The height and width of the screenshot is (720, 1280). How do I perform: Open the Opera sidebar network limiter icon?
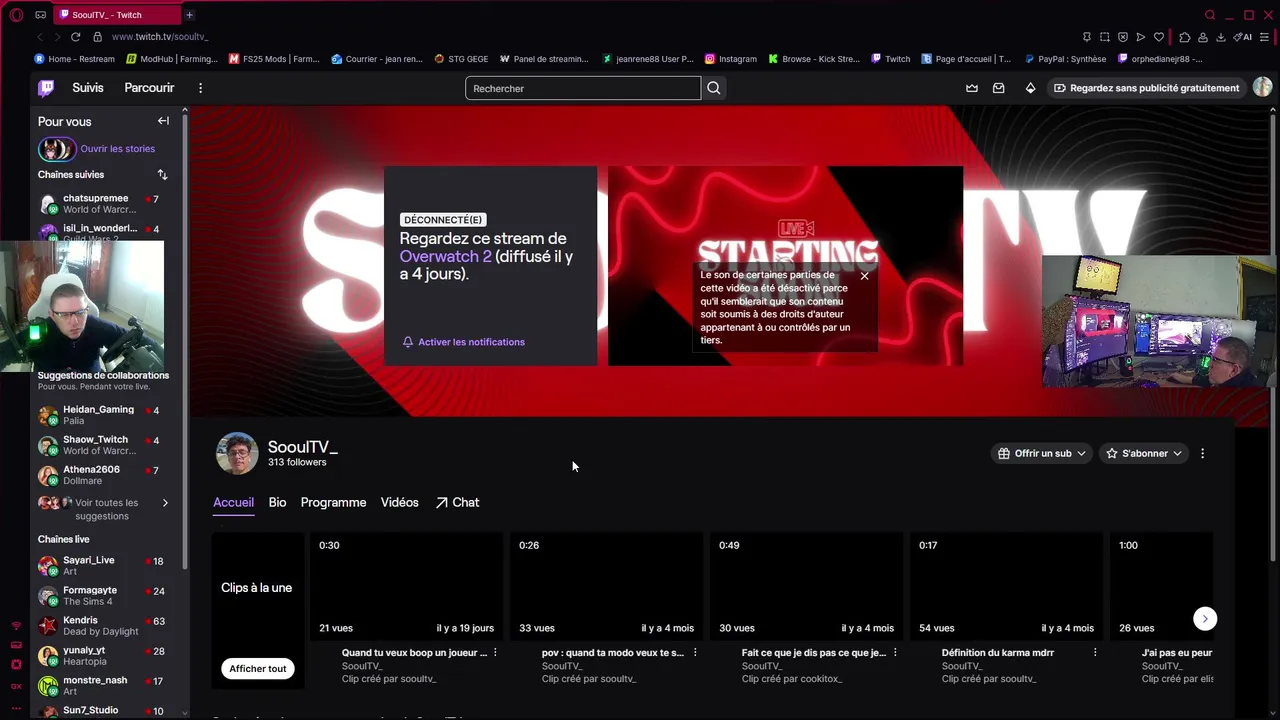(x=16, y=626)
